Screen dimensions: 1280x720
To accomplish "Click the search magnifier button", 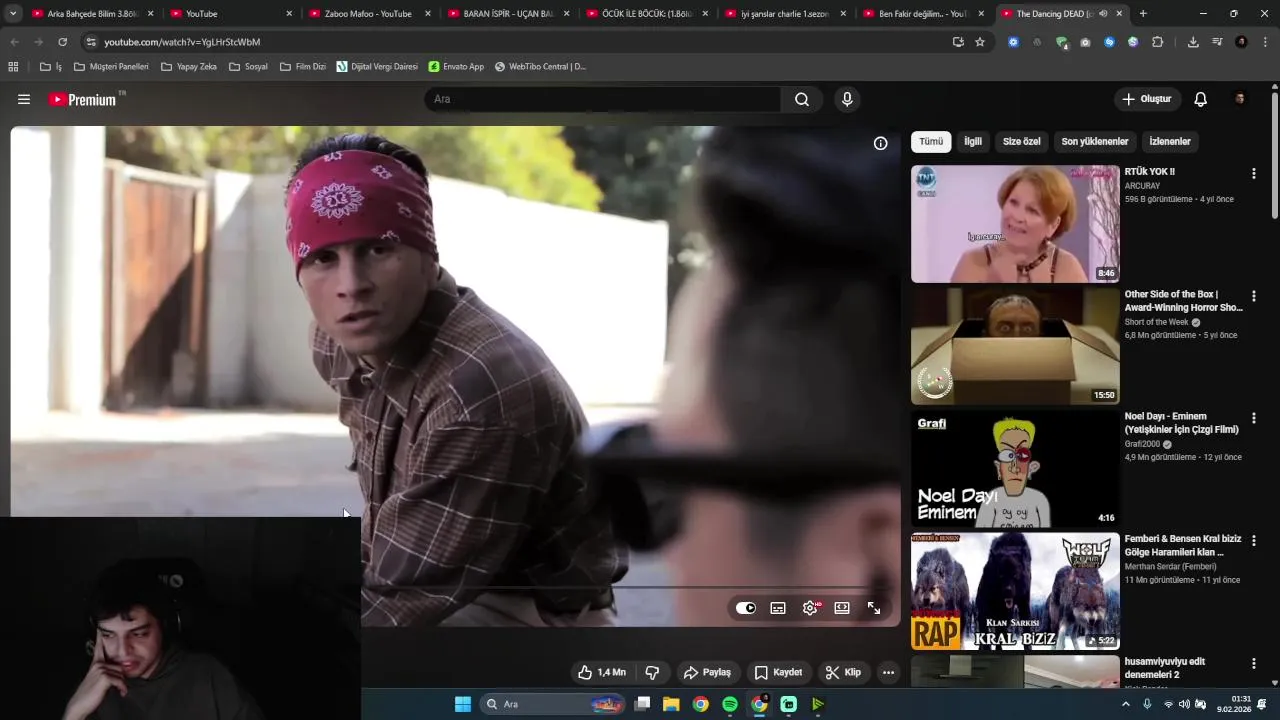I will tap(802, 99).
